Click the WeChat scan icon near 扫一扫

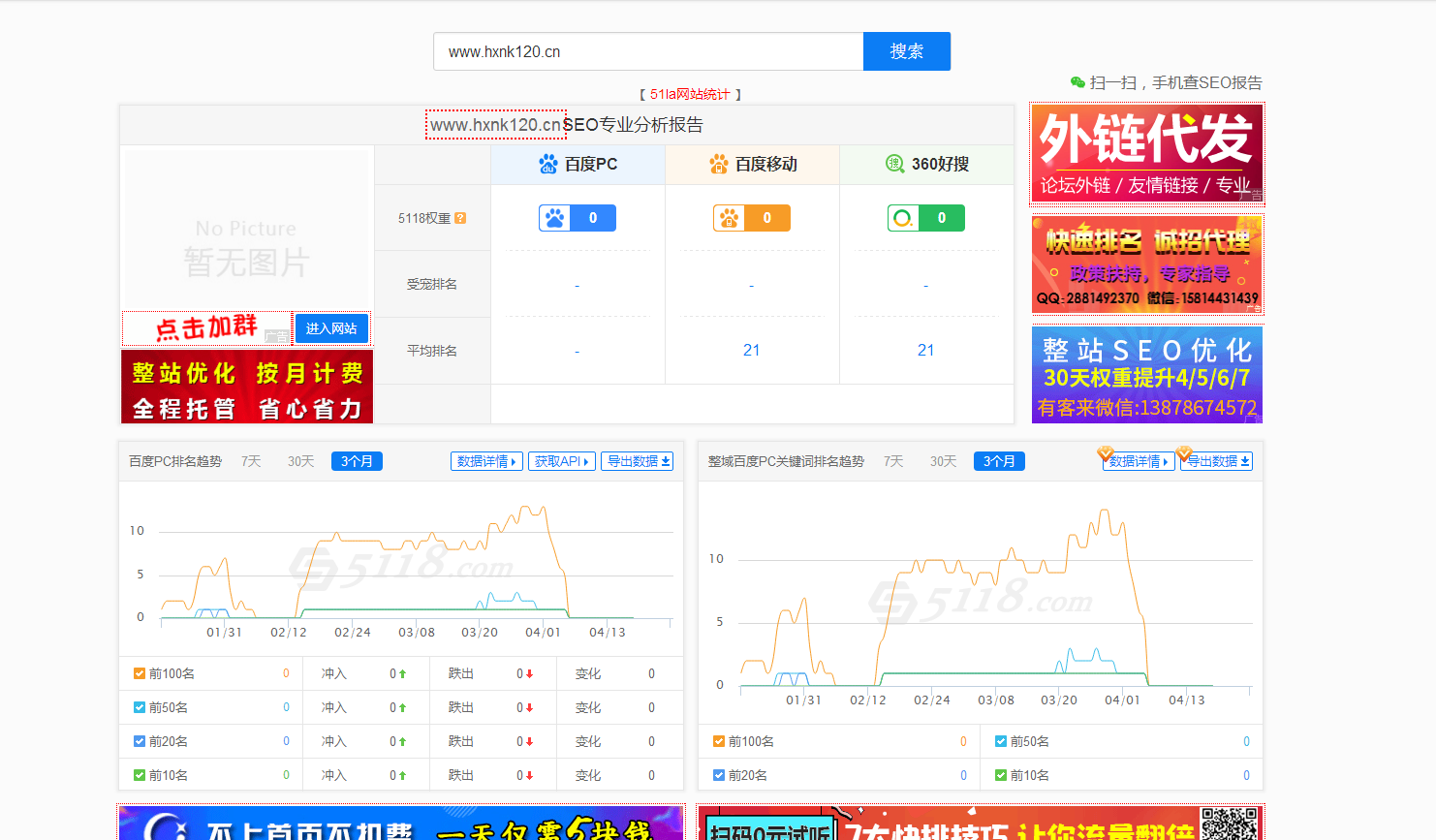point(1077,82)
